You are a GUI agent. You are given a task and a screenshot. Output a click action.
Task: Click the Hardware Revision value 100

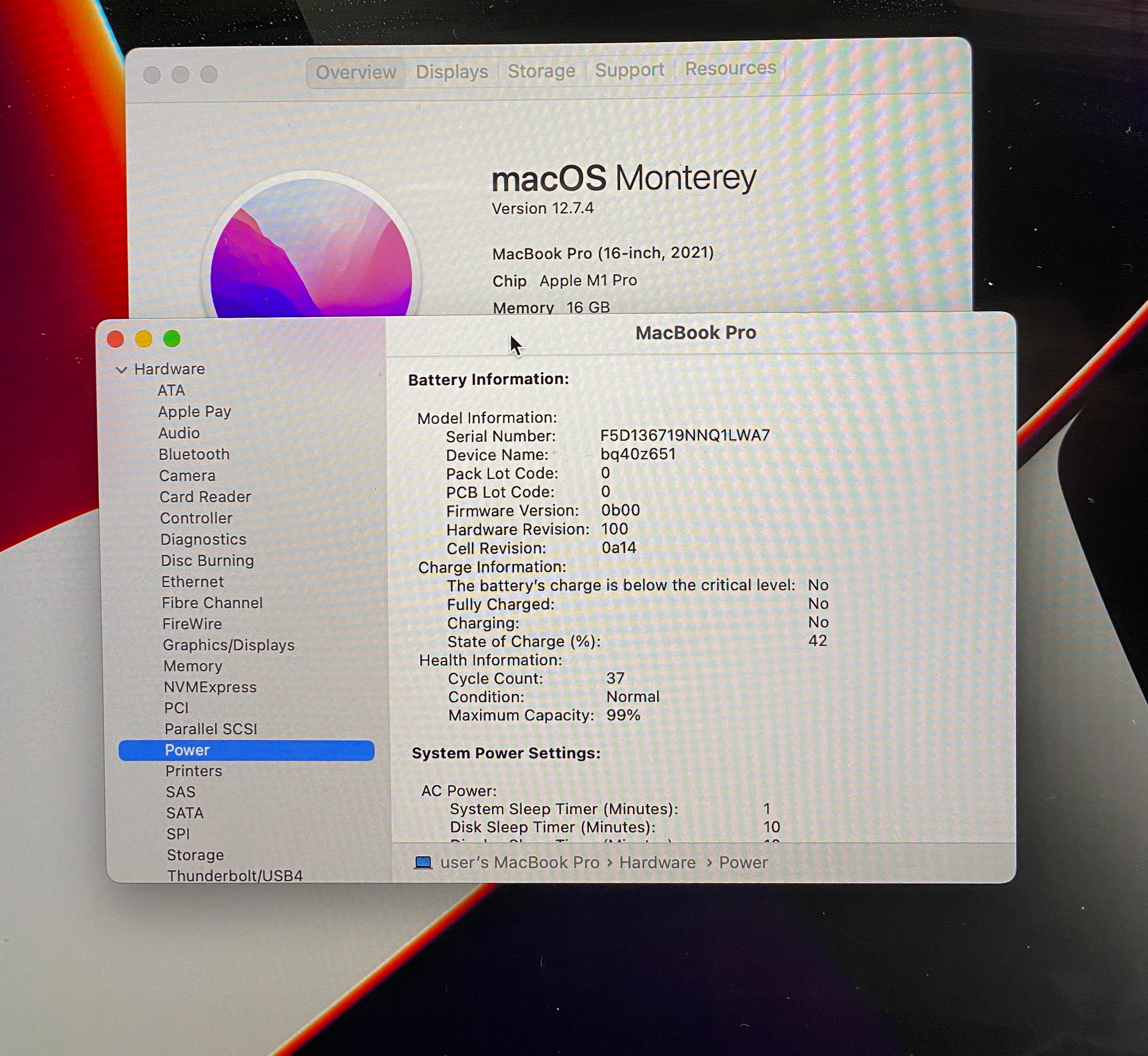[x=615, y=529]
